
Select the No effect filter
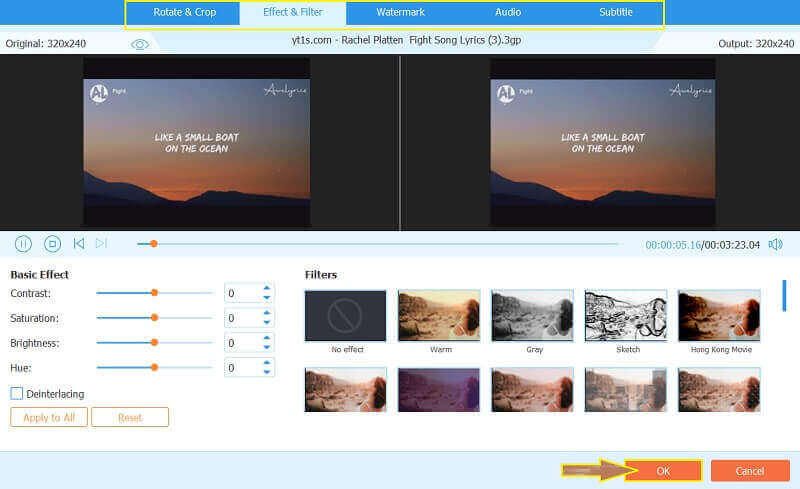tap(345, 315)
